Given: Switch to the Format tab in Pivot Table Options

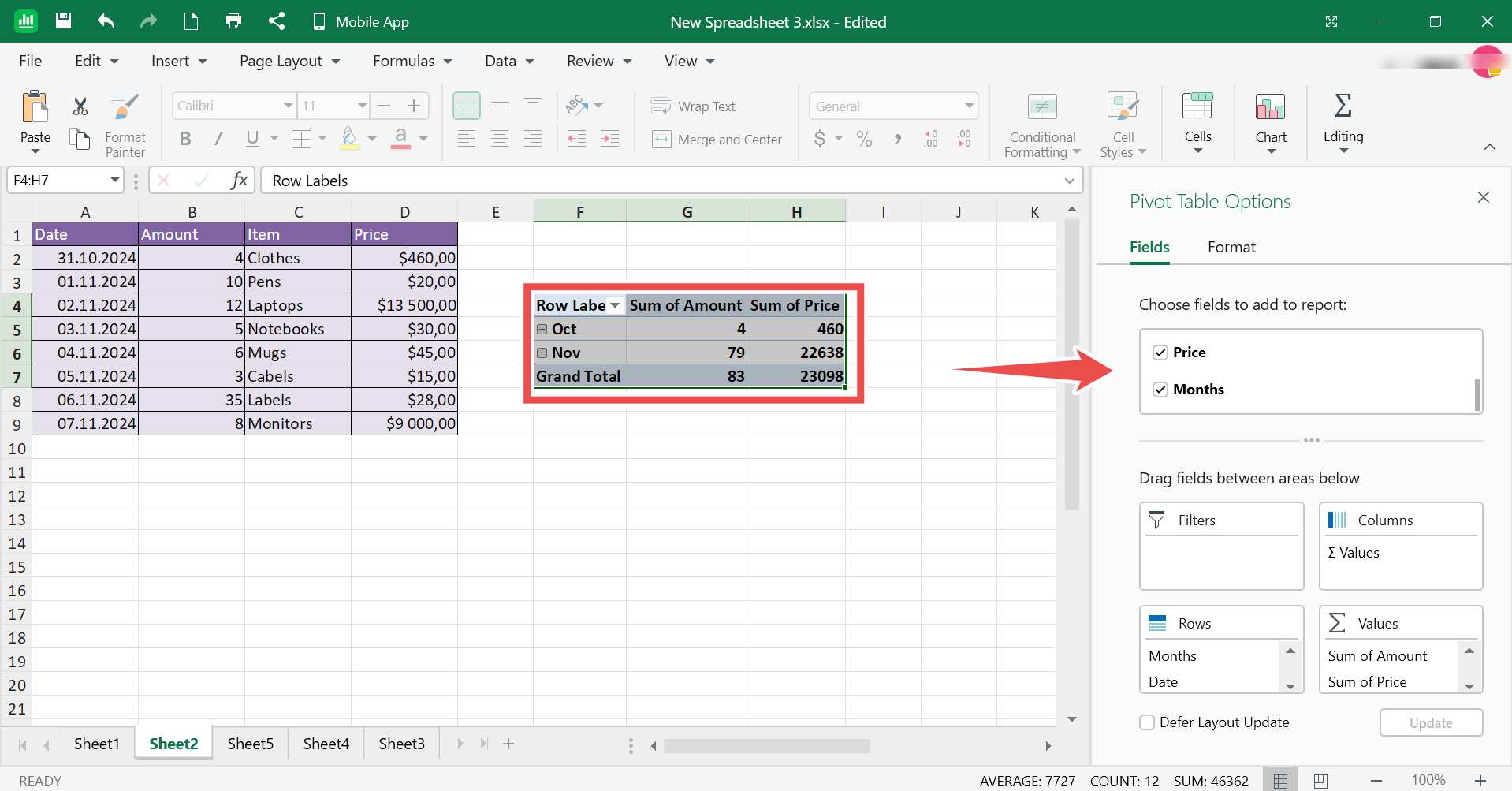Looking at the screenshot, I should (x=1231, y=247).
